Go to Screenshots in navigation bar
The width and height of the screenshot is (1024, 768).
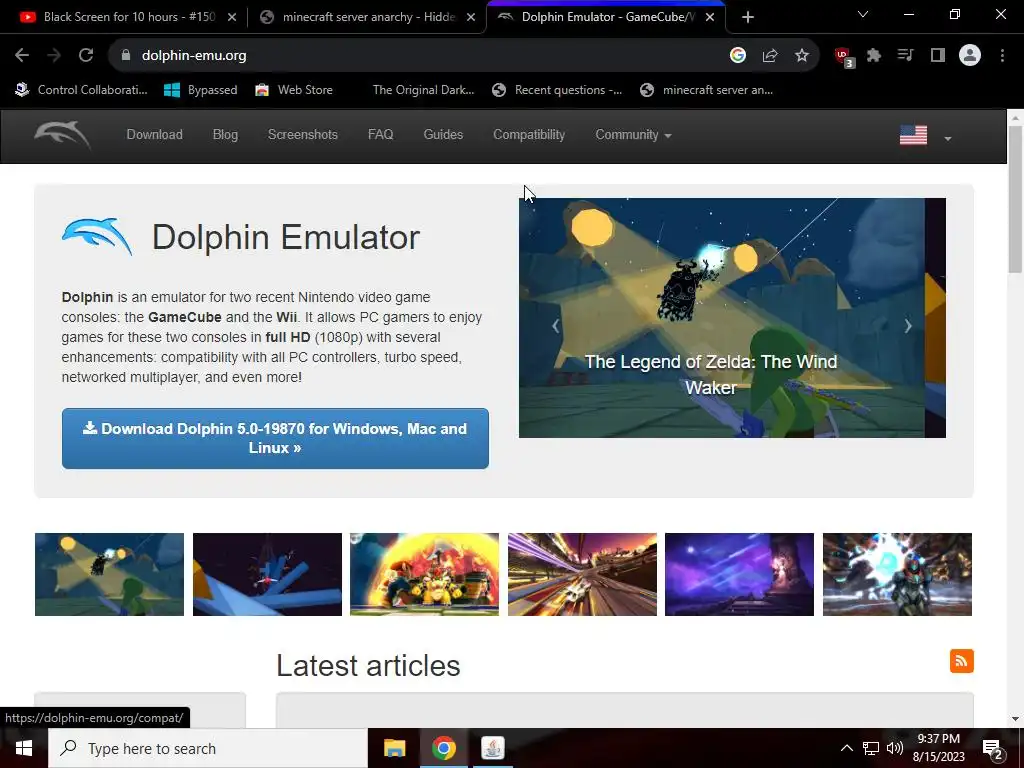(x=302, y=135)
